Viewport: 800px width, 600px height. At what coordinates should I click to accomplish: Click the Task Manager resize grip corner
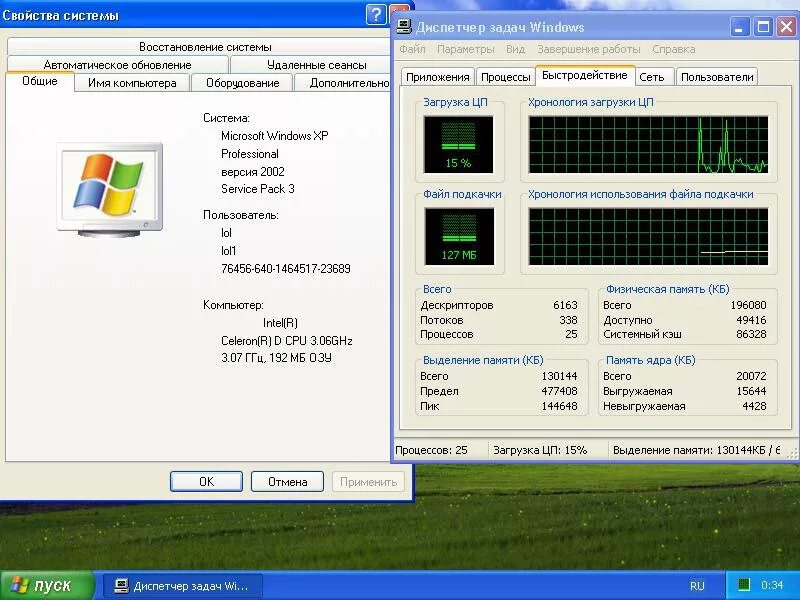click(x=792, y=452)
